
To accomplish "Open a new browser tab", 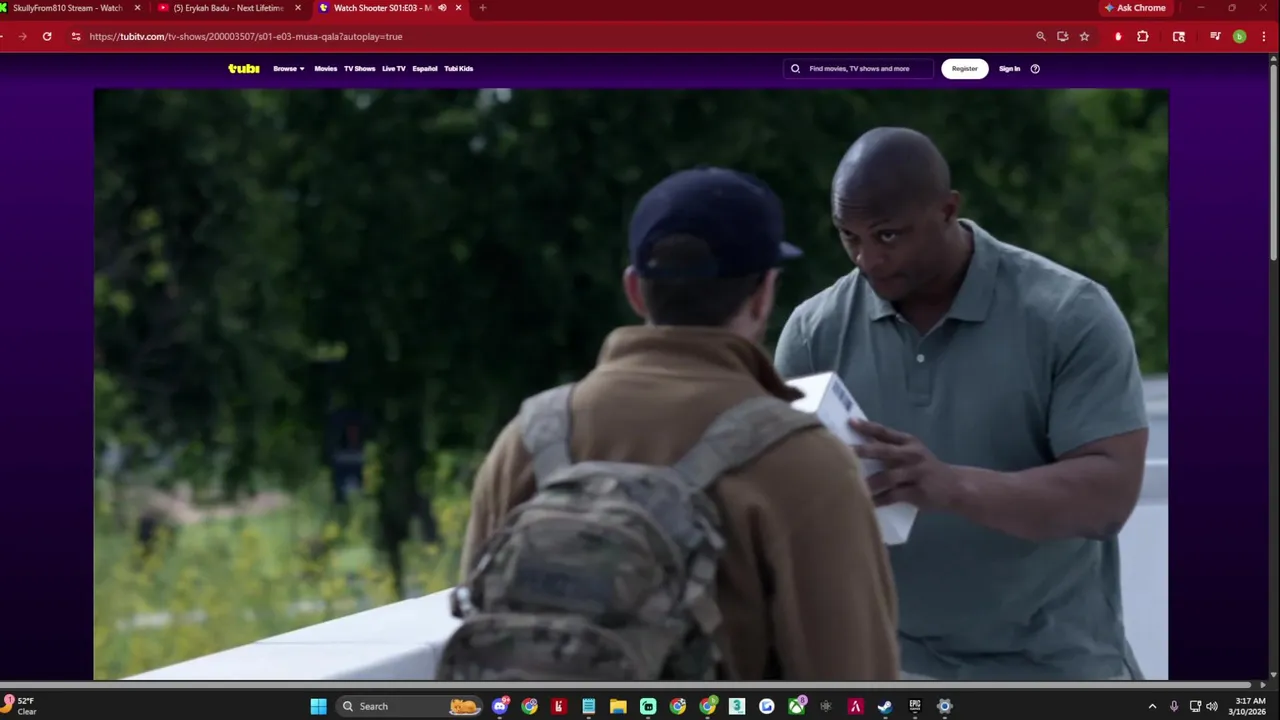I will [482, 8].
